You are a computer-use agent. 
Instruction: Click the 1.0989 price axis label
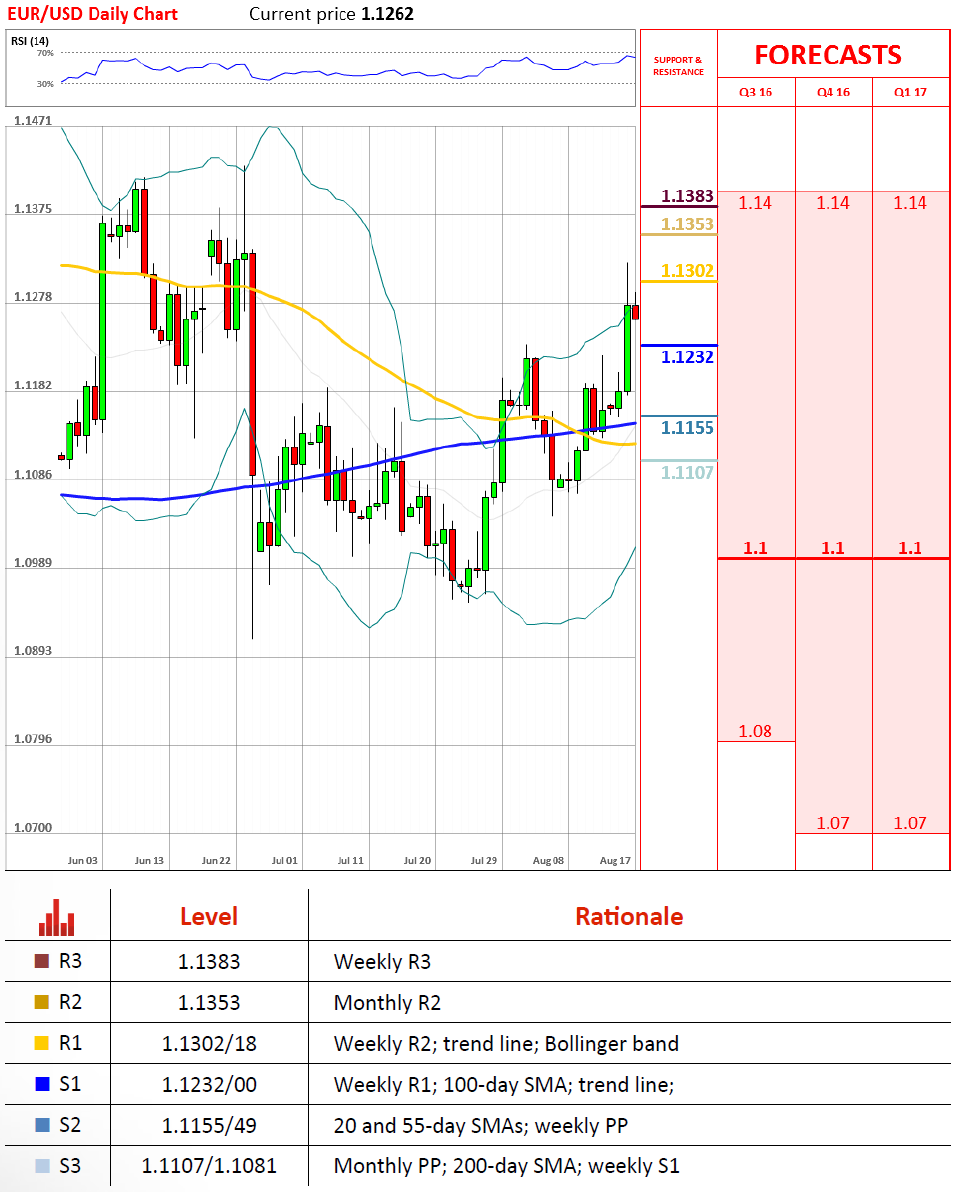(33, 563)
